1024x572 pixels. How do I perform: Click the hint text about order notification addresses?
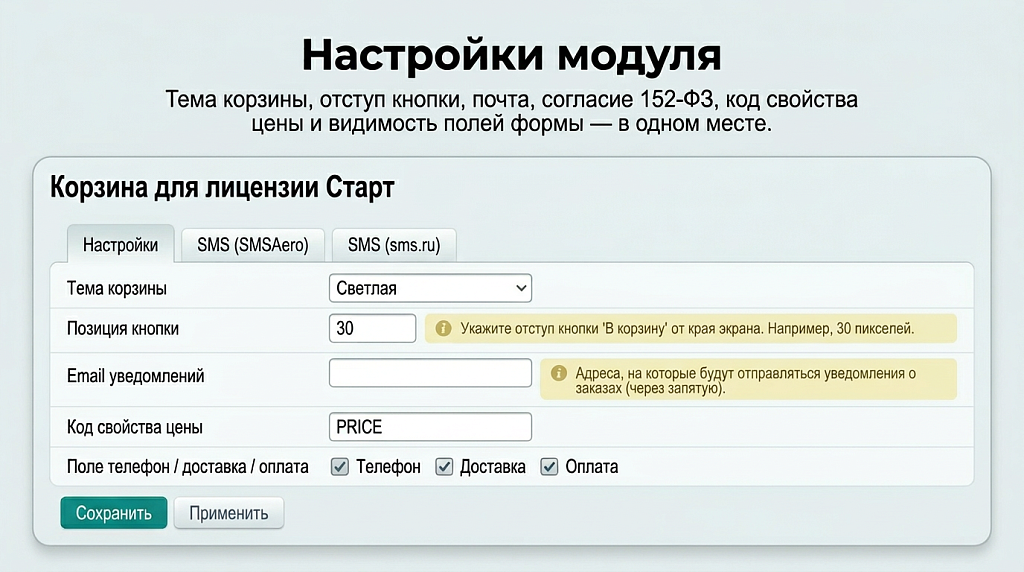click(745, 380)
